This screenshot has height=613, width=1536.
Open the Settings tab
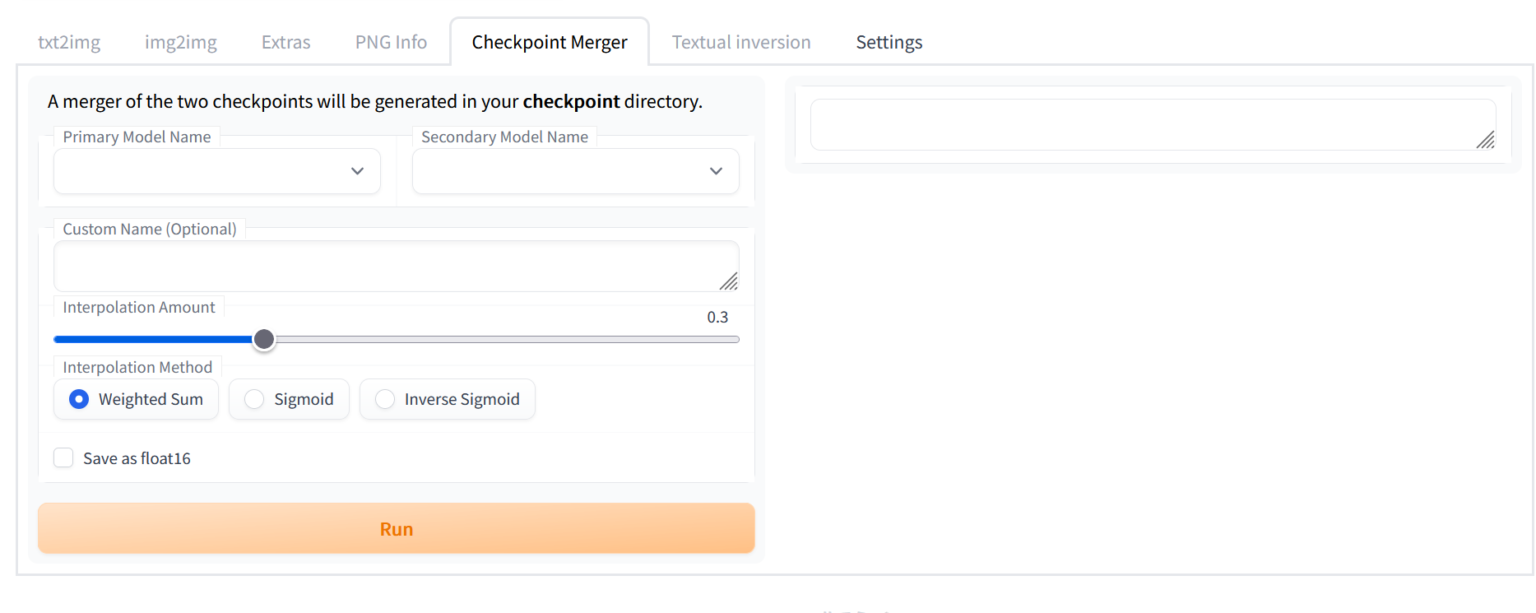(889, 42)
